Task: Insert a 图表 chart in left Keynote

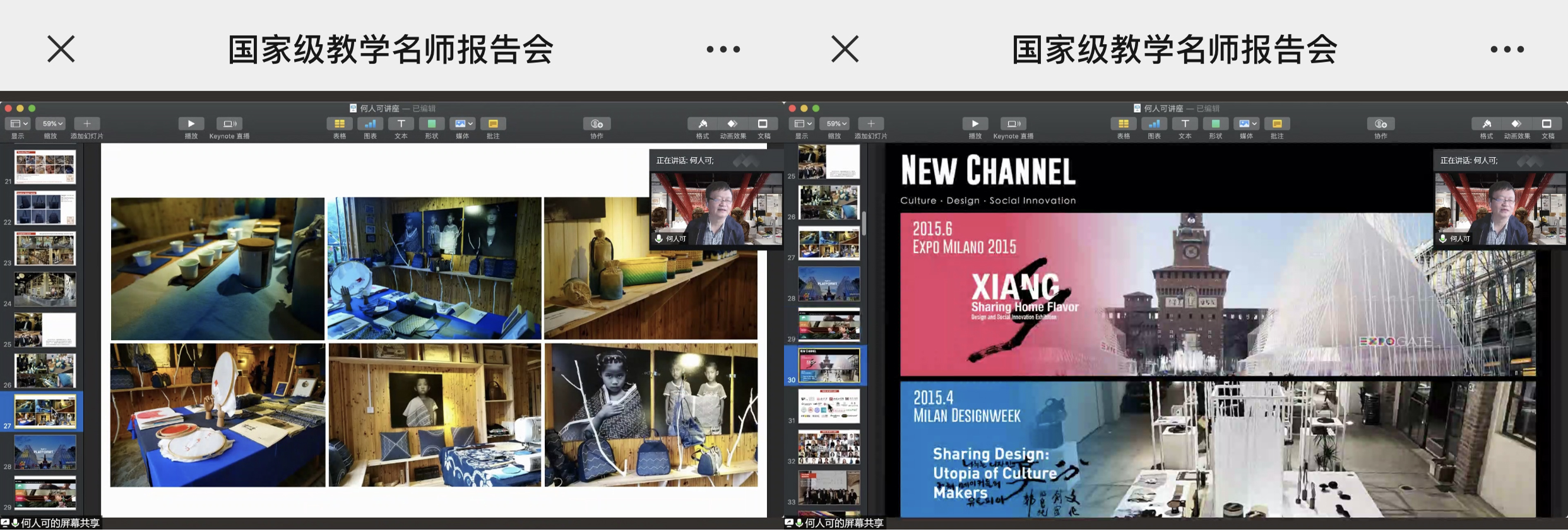Action: (x=371, y=124)
